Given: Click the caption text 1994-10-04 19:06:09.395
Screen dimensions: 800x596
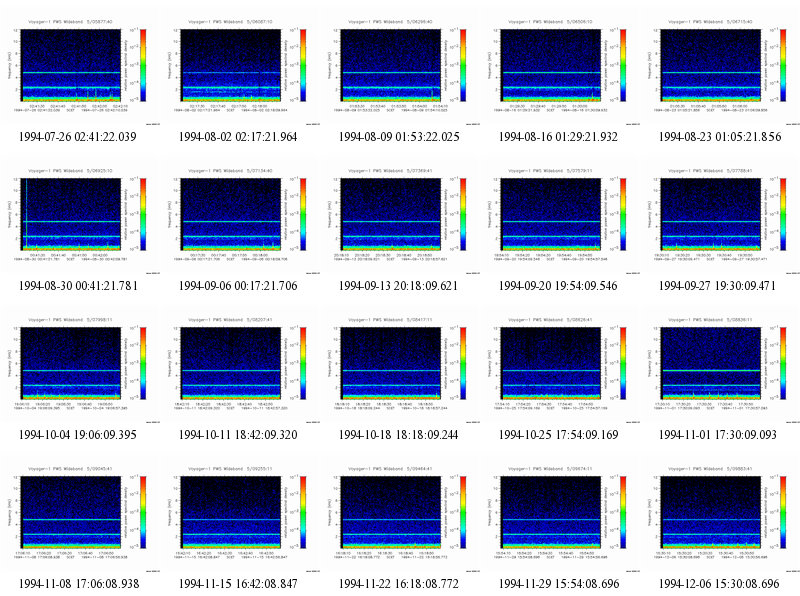Looking at the screenshot, I should (78, 435).
